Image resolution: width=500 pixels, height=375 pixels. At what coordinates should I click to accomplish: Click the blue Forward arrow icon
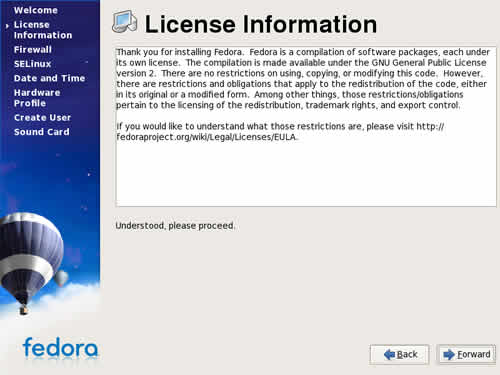[x=449, y=354]
